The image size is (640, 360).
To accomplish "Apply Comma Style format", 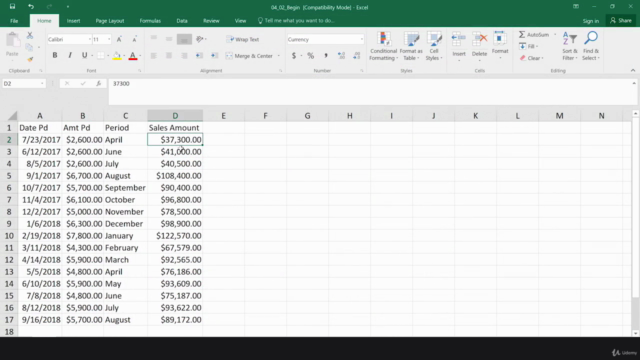I will coord(326,56).
